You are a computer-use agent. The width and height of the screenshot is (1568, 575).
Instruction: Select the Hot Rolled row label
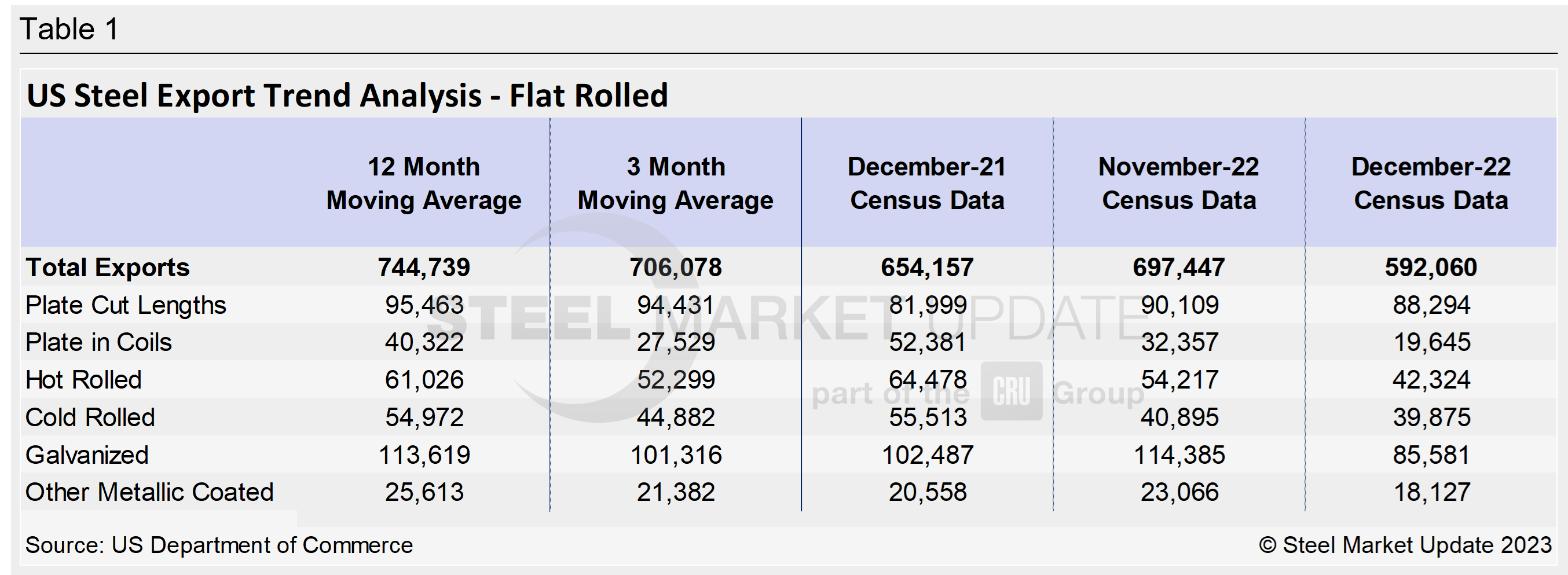pos(83,380)
